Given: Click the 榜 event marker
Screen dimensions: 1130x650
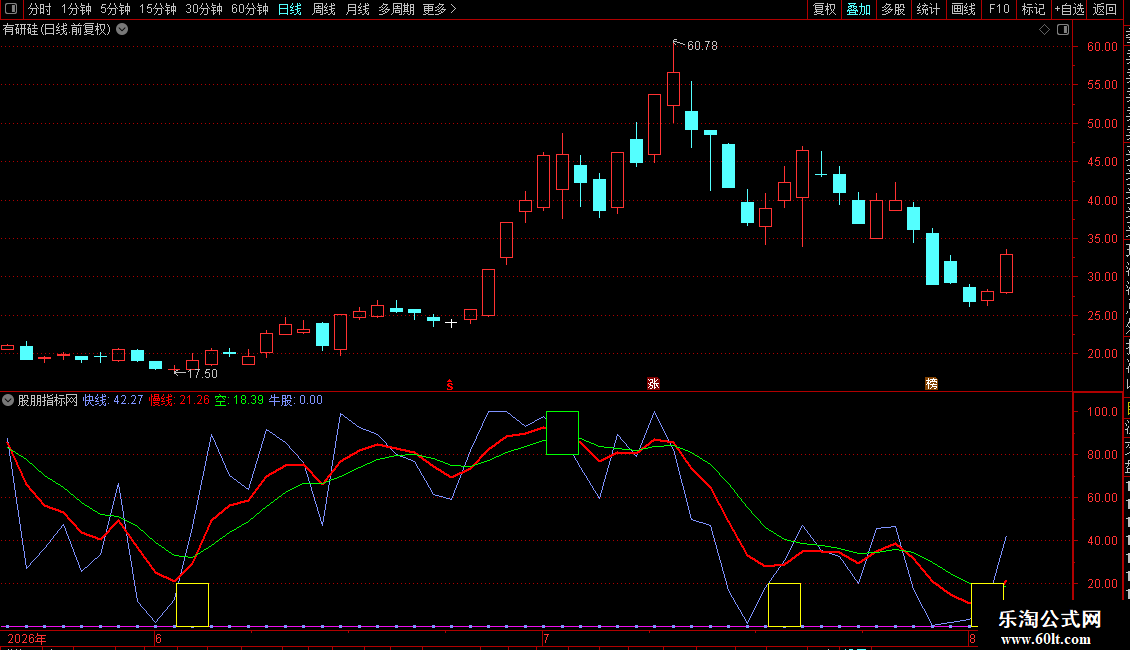Looking at the screenshot, I should click(932, 384).
